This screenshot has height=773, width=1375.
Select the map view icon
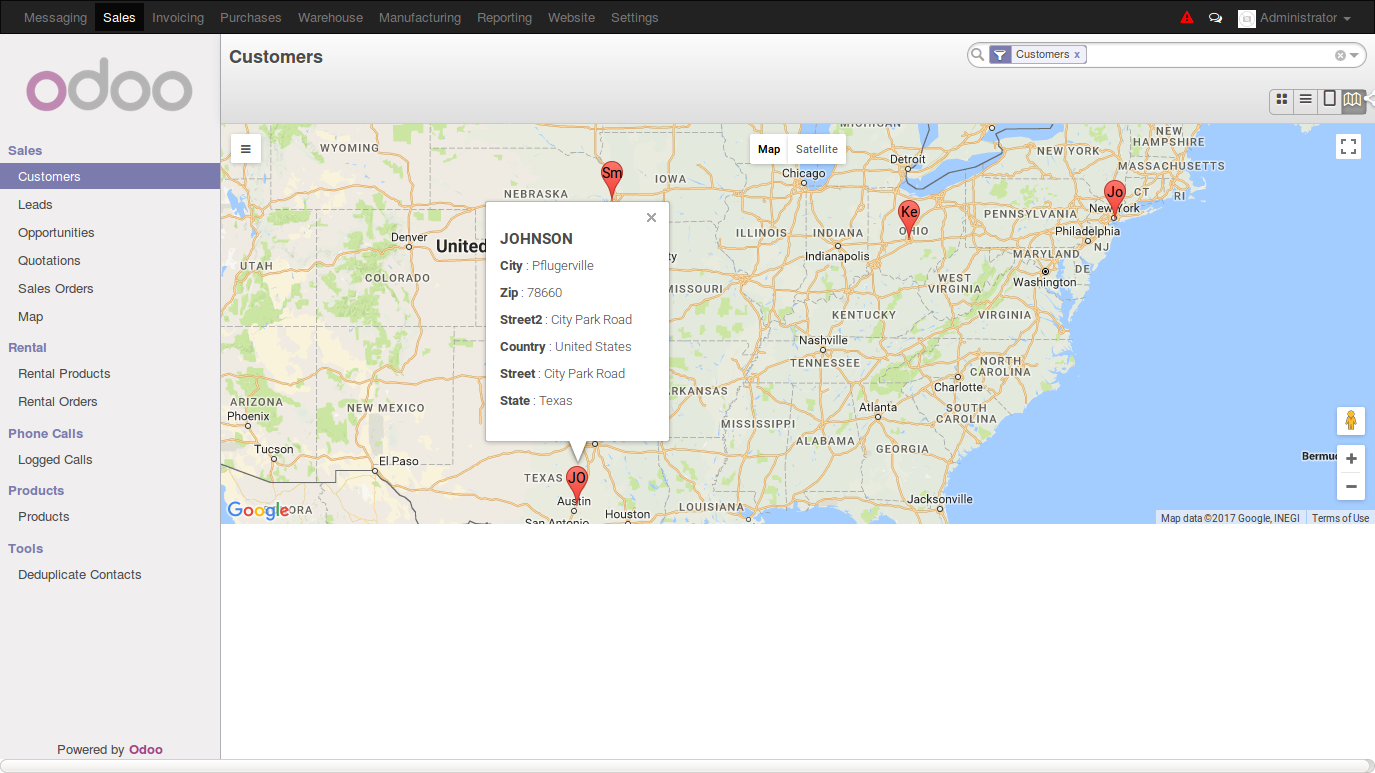(1353, 100)
